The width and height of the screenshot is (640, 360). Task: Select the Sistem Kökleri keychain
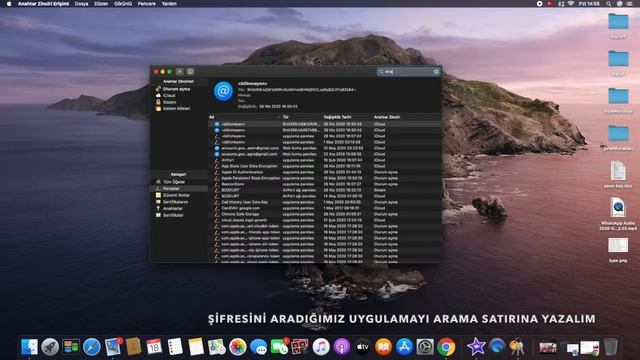[x=176, y=109]
